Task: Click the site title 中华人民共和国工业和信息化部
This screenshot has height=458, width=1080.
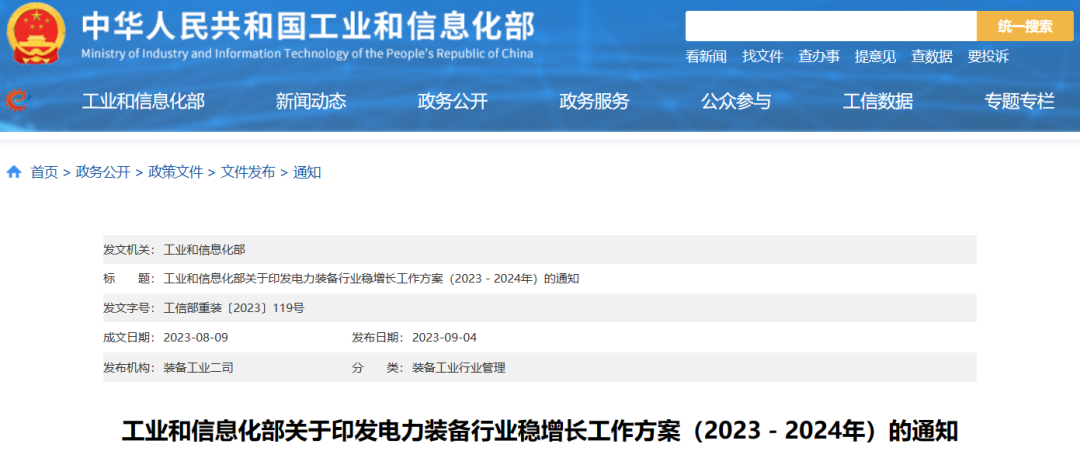Action: tap(307, 27)
